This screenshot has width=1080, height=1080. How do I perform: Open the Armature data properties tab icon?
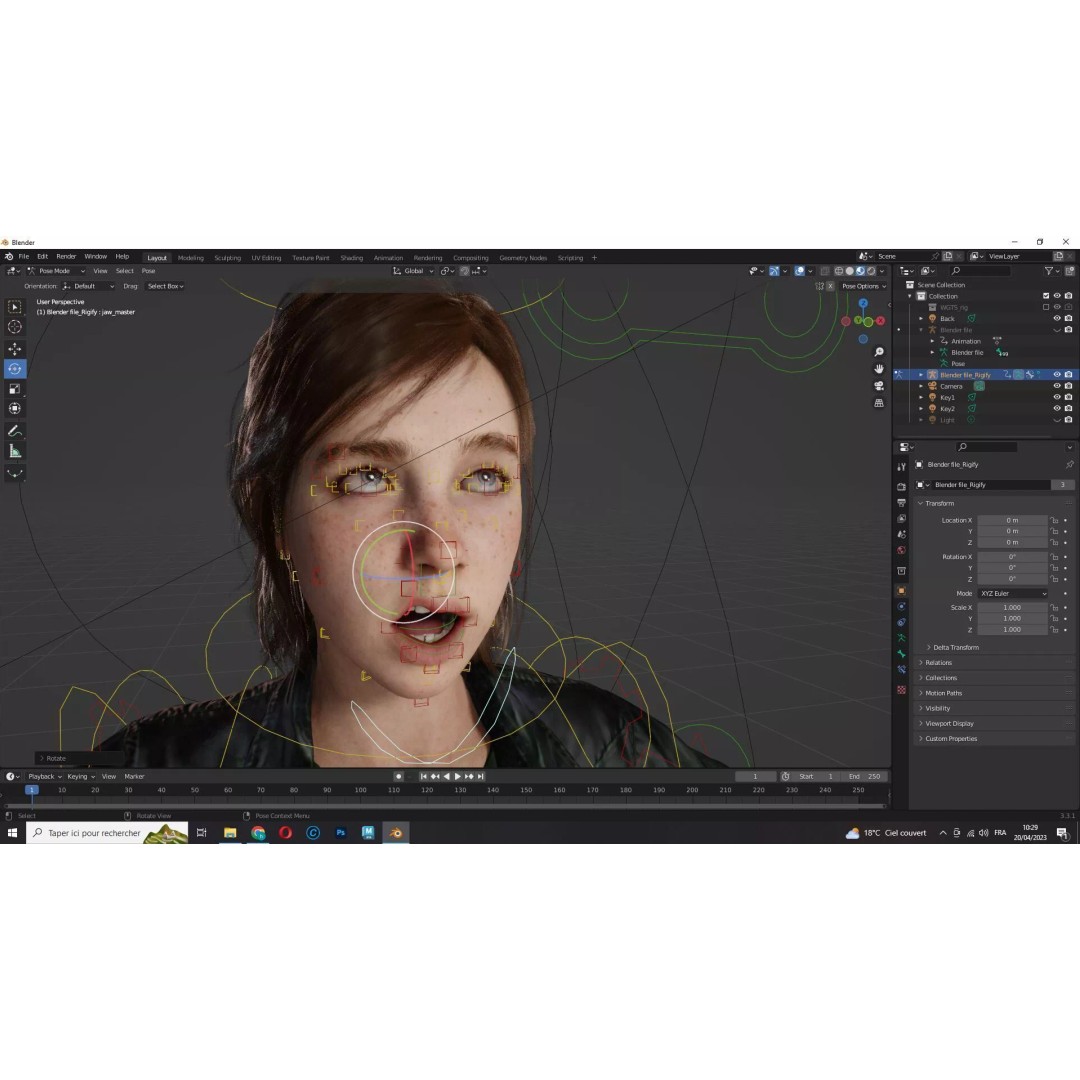(x=901, y=638)
